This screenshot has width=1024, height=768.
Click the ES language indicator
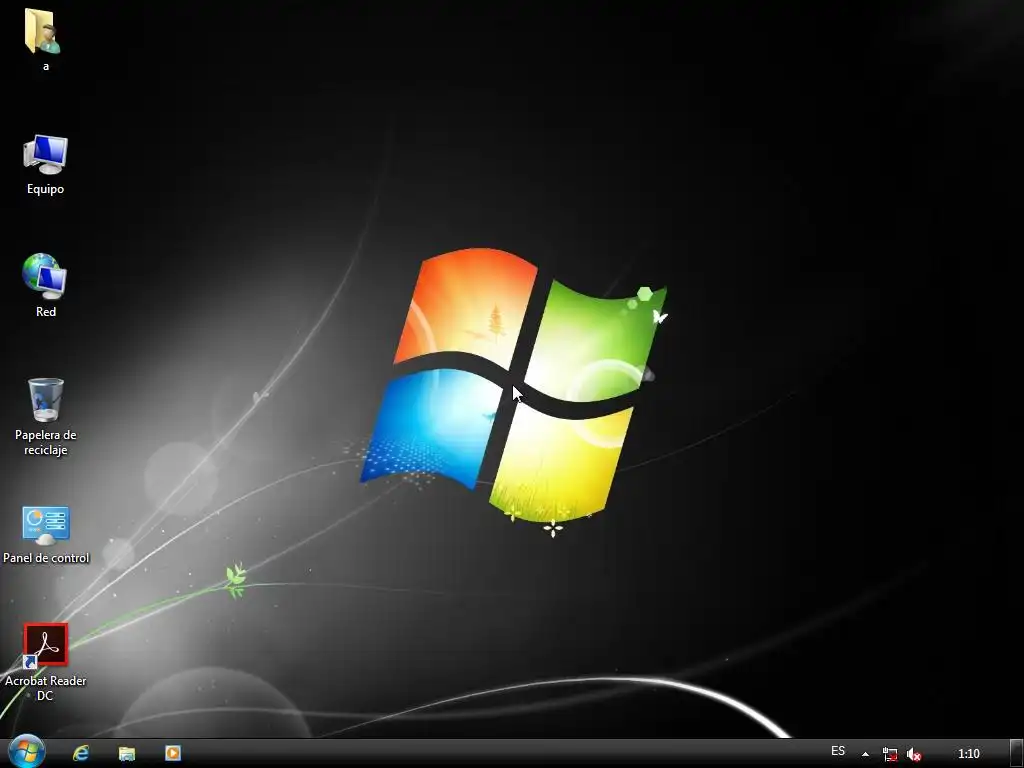pos(838,751)
